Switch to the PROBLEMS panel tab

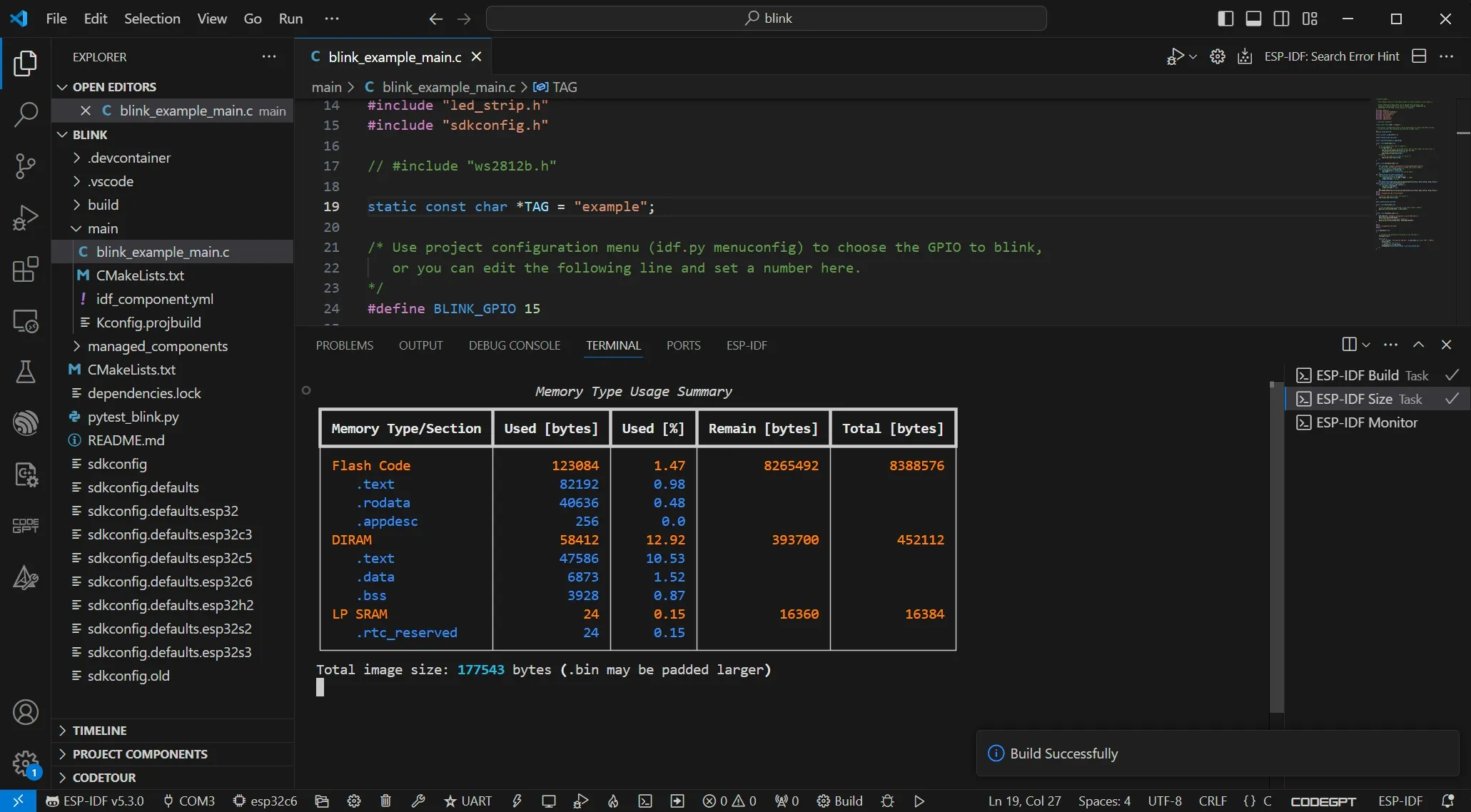coord(344,345)
